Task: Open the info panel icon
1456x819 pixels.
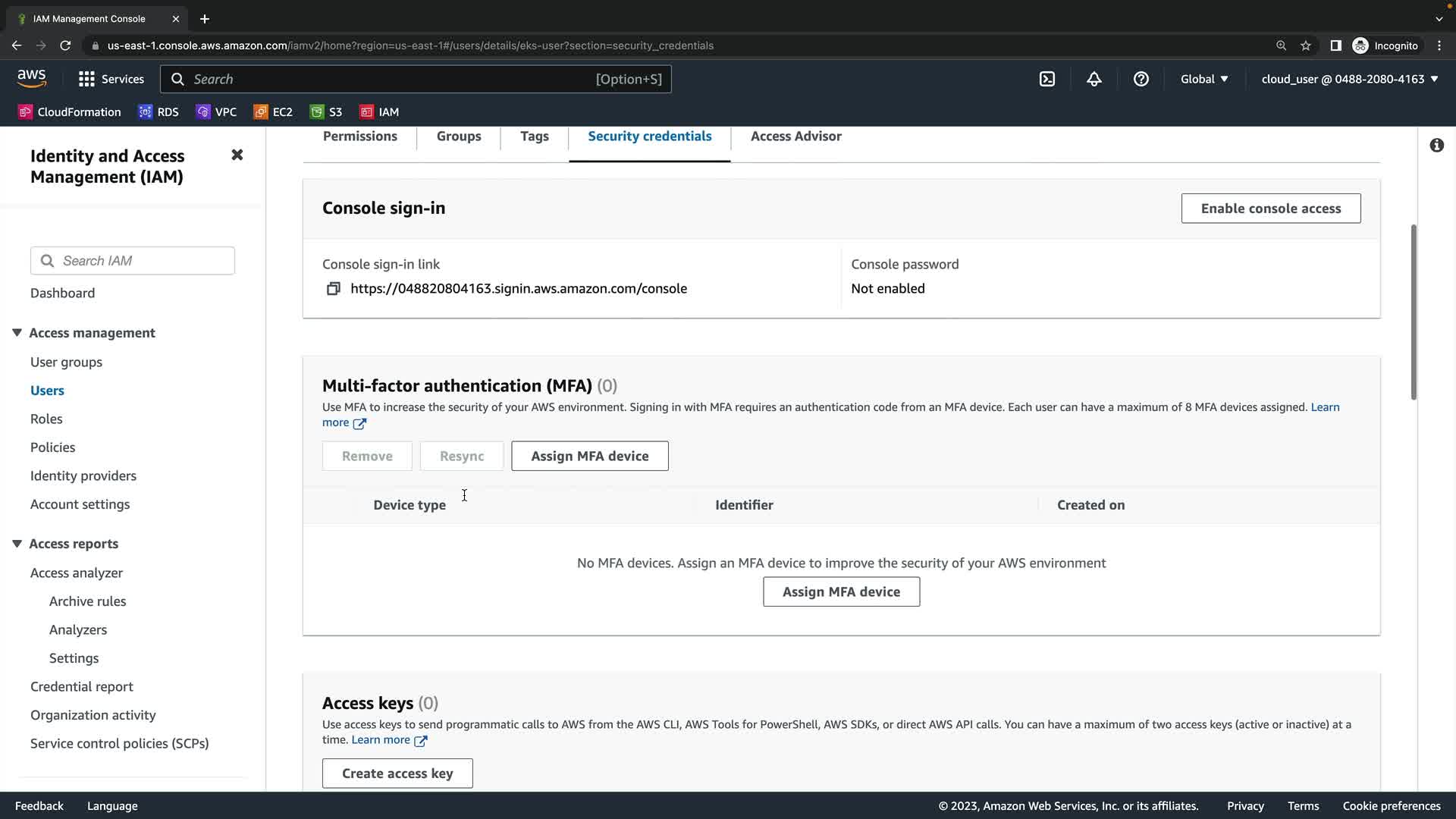Action: (1436, 146)
